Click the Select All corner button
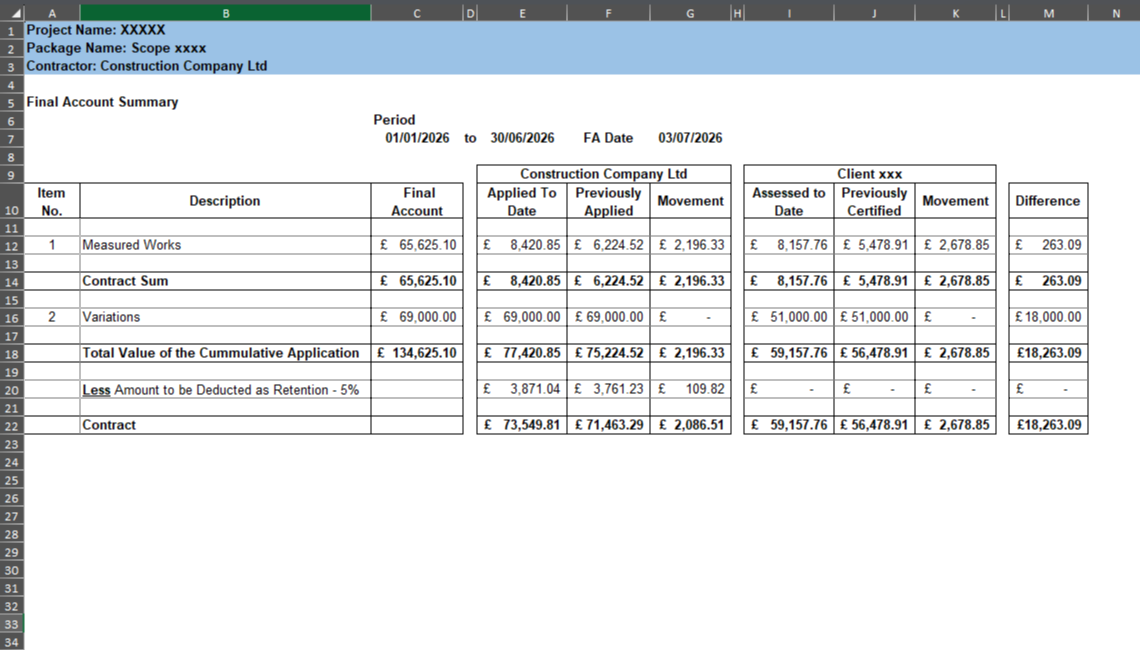 click(11, 12)
